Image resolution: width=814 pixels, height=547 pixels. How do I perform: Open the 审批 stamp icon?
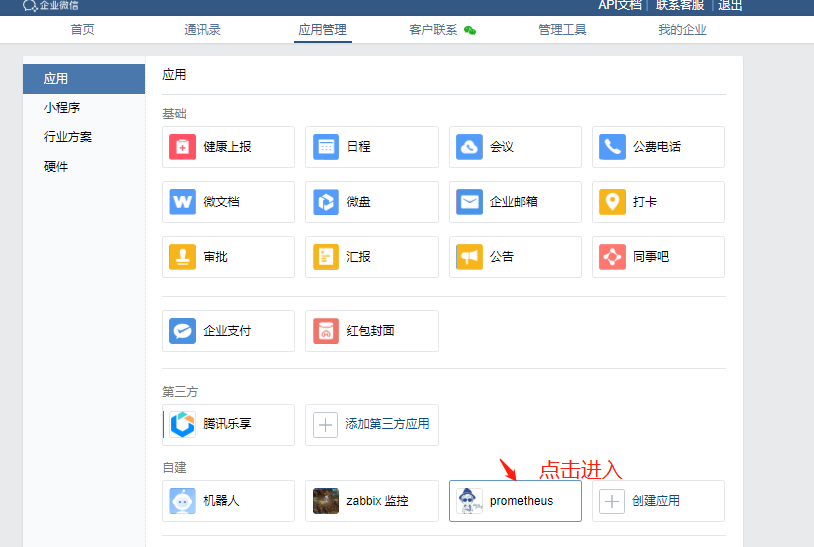pyautogui.click(x=182, y=257)
